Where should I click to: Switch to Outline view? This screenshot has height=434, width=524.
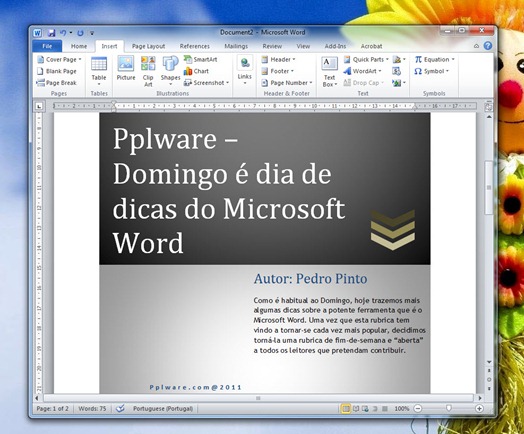375,409
